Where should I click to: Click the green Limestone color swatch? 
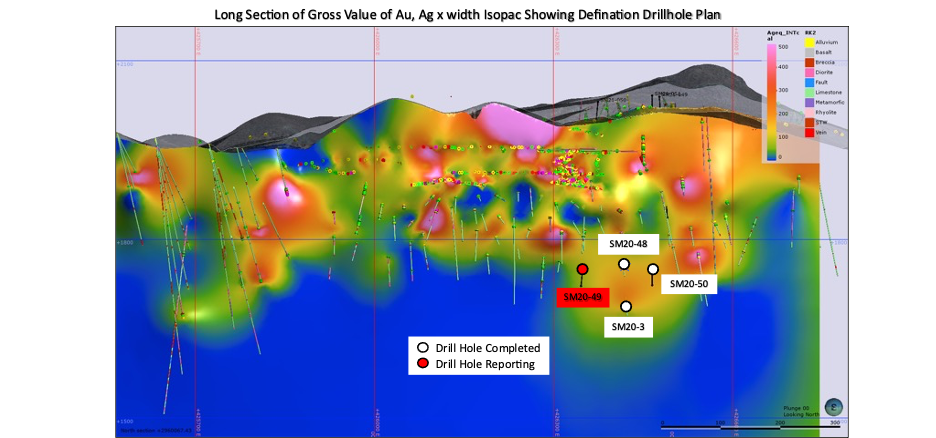[809, 92]
